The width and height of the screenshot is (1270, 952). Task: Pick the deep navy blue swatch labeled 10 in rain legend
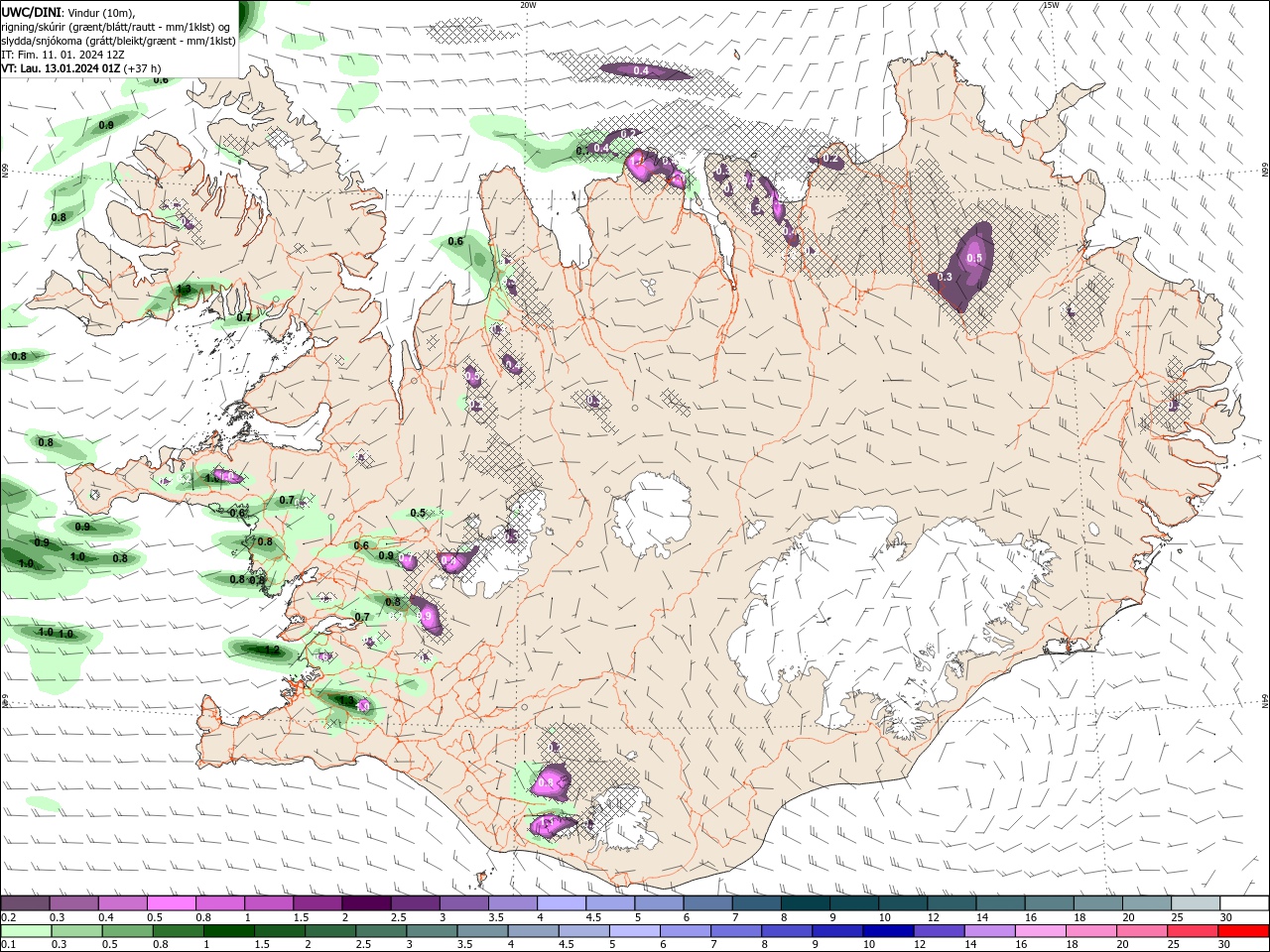point(888,932)
